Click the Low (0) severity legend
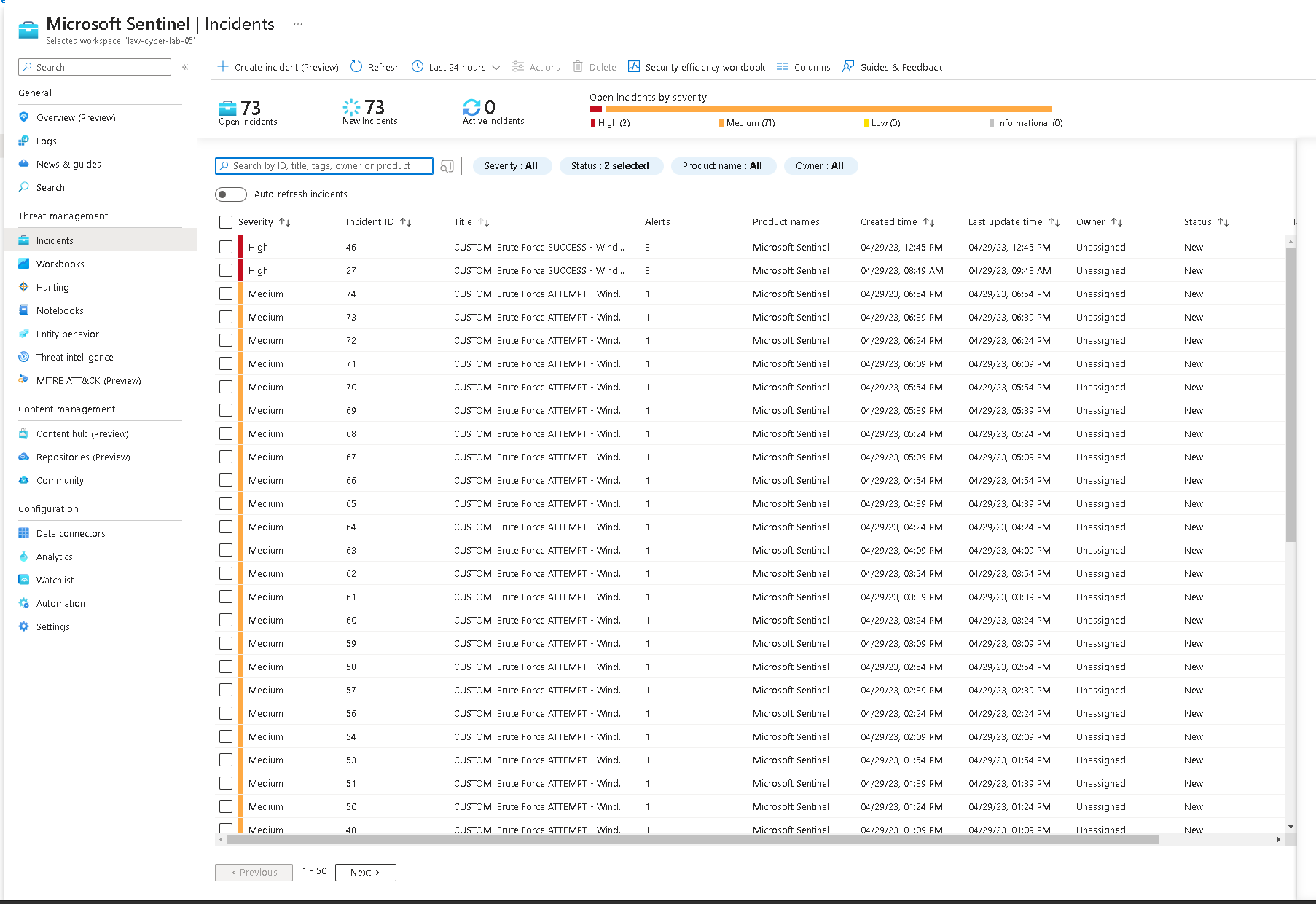The image size is (1316, 904). coord(882,123)
